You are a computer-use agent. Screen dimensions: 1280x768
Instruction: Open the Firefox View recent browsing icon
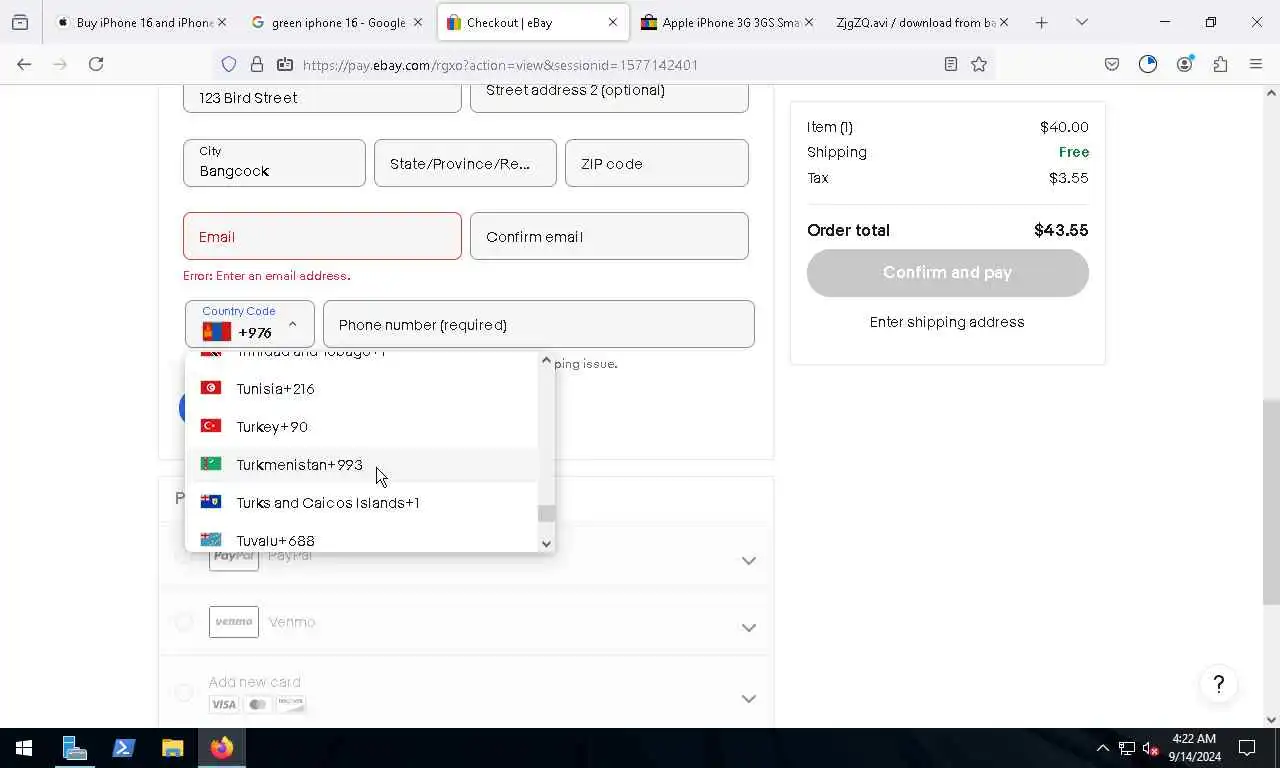[x=20, y=22]
